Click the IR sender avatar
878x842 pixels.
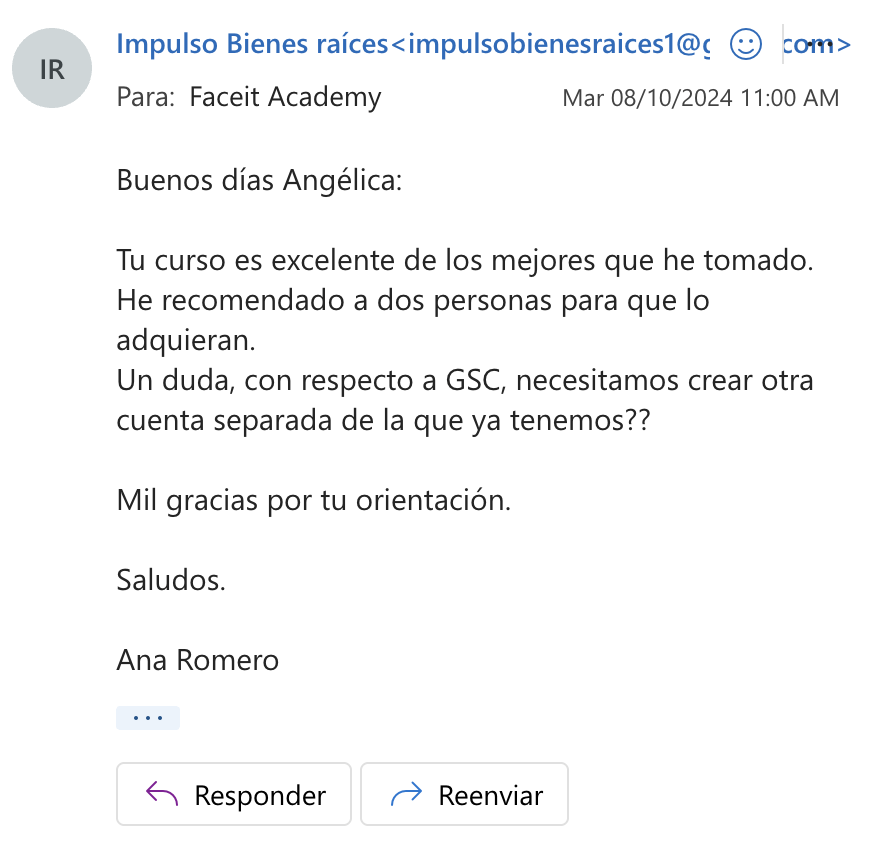51,68
